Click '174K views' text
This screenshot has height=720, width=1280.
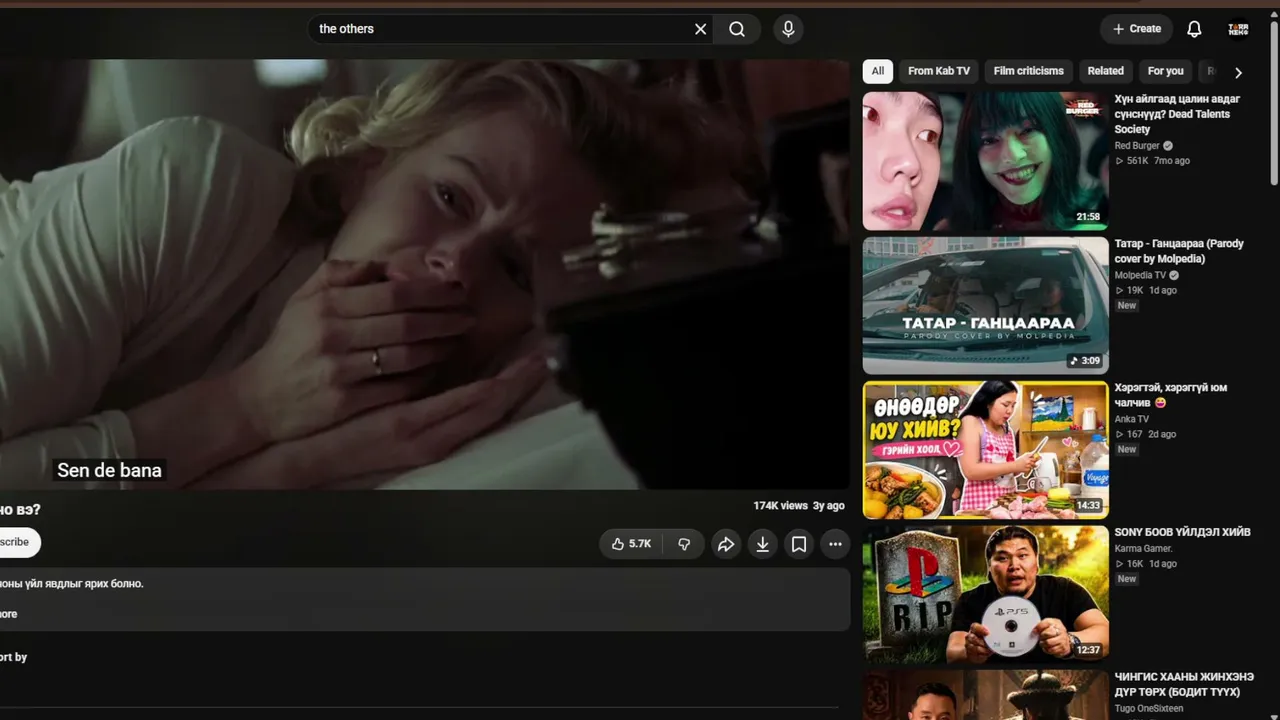(x=780, y=506)
